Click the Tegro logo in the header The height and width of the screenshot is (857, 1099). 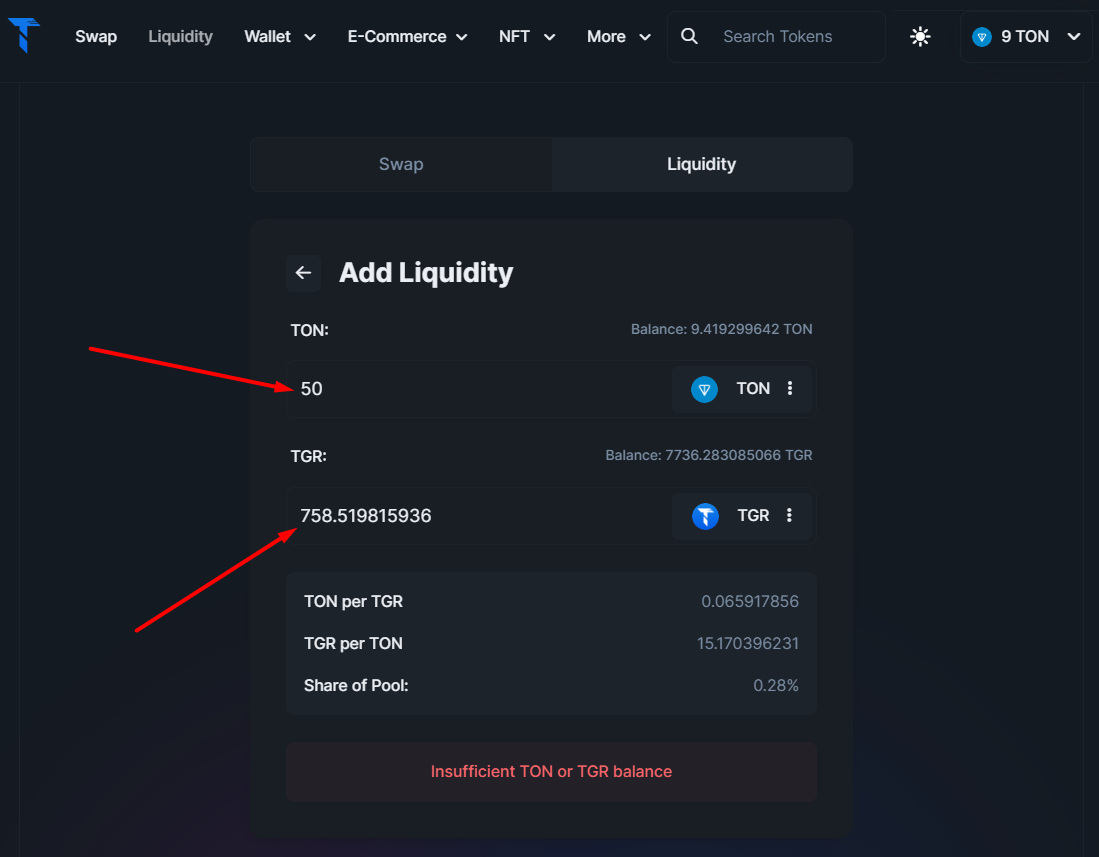pyautogui.click(x=24, y=35)
